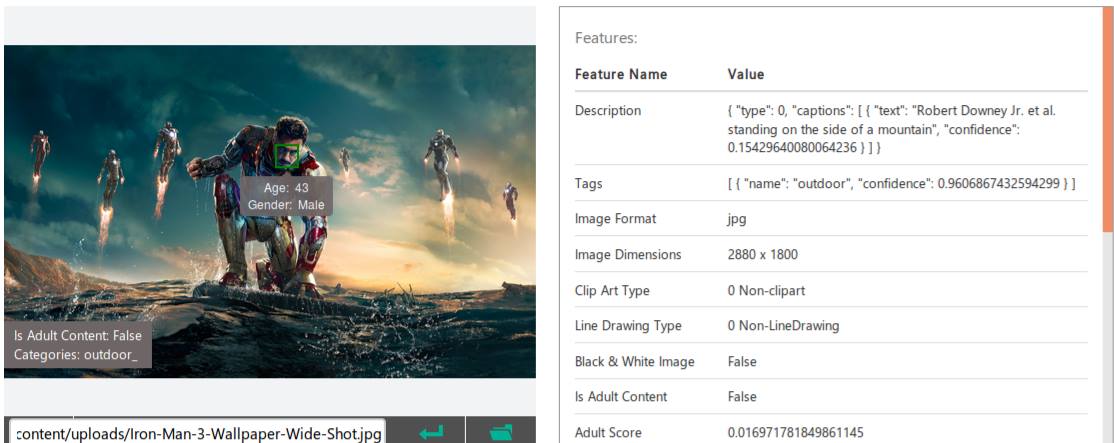Click the 'jpg' value cell

click(737, 219)
